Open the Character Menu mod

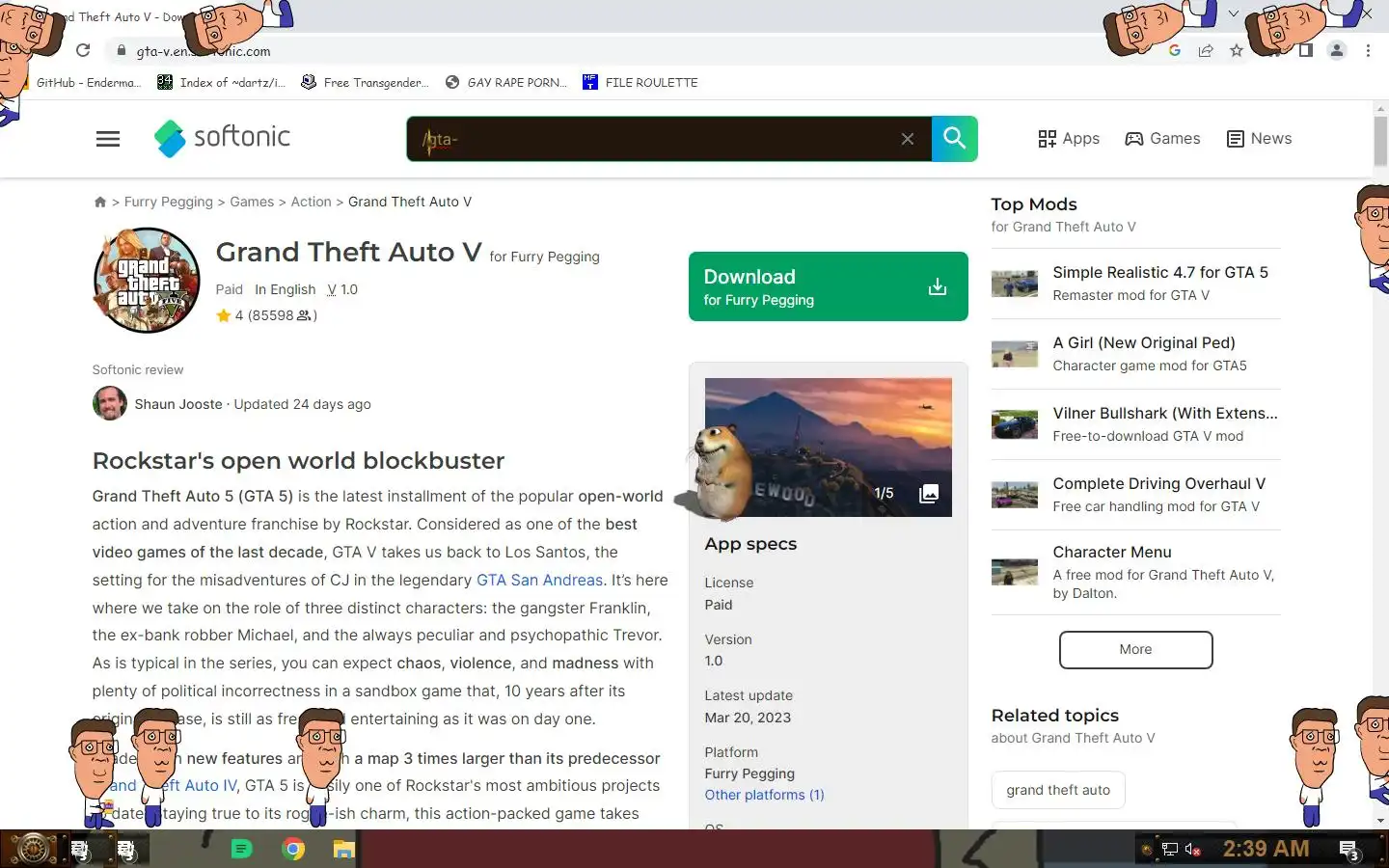(1112, 553)
